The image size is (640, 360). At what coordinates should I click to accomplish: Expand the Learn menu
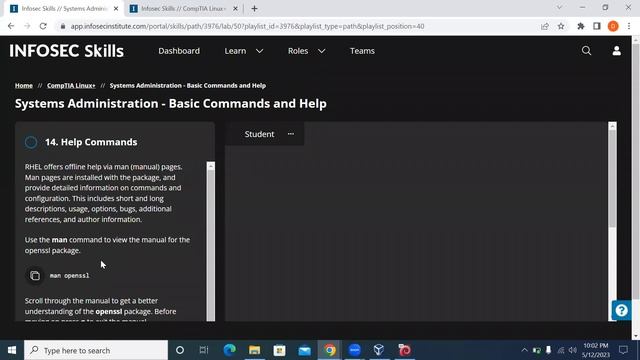tap(244, 51)
